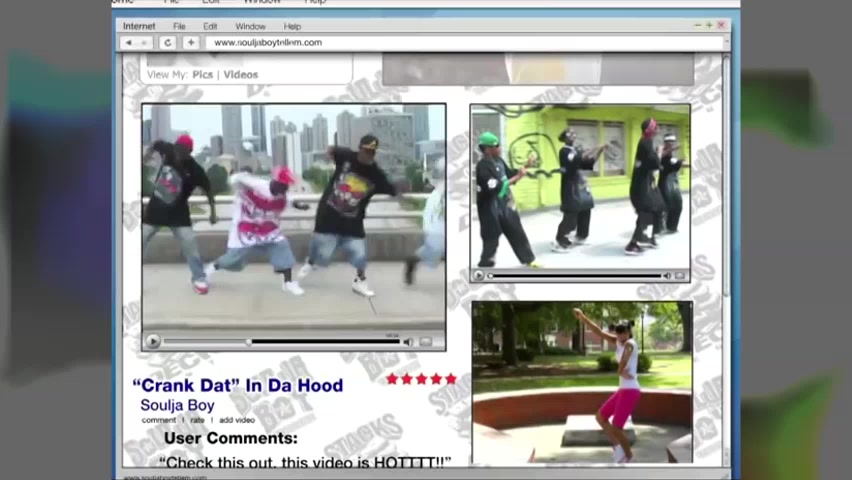Image resolution: width=852 pixels, height=480 pixels.
Task: Play the large city skyline dance video
Action: point(153,341)
